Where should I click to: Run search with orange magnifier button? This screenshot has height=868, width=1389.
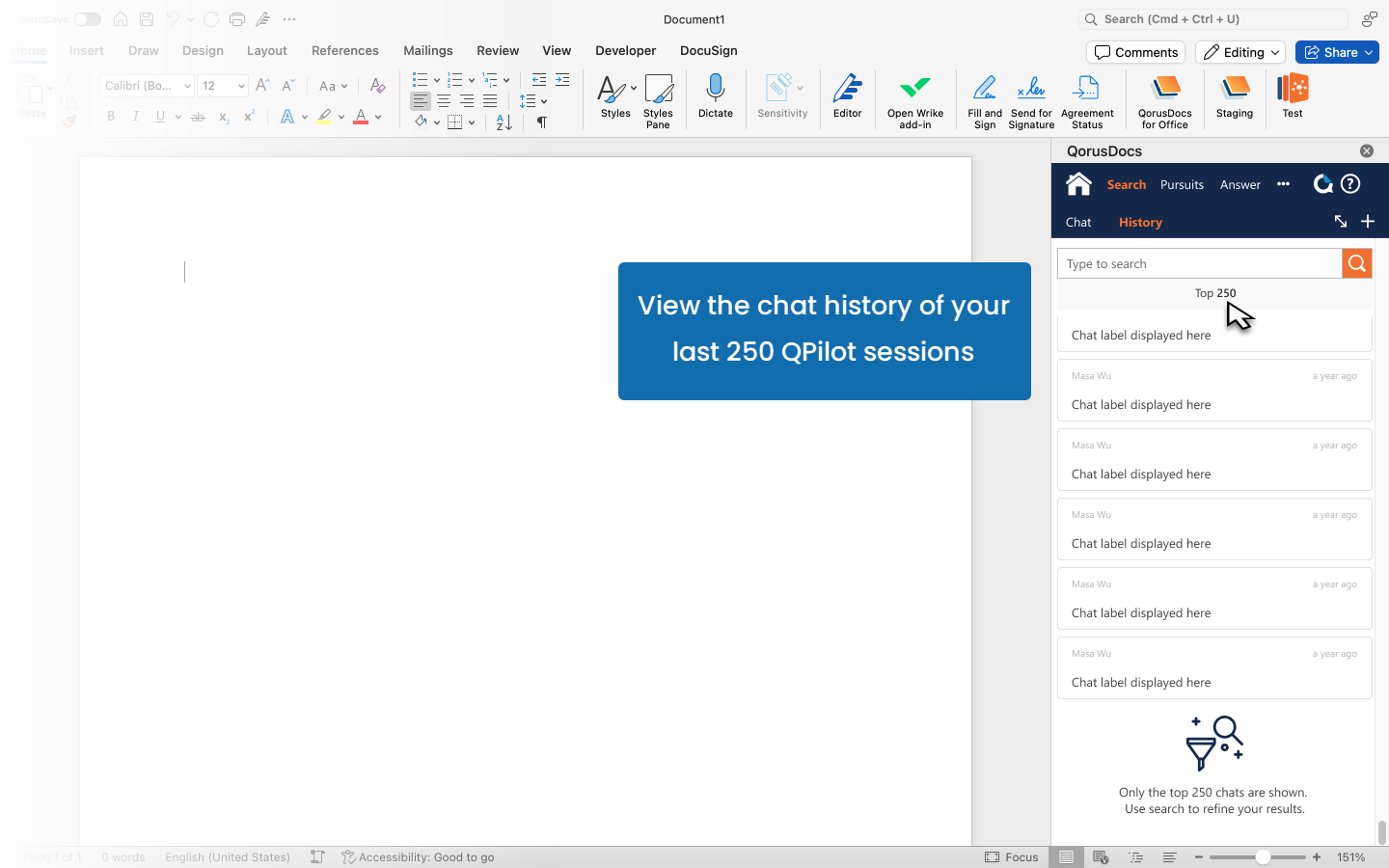pos(1356,263)
